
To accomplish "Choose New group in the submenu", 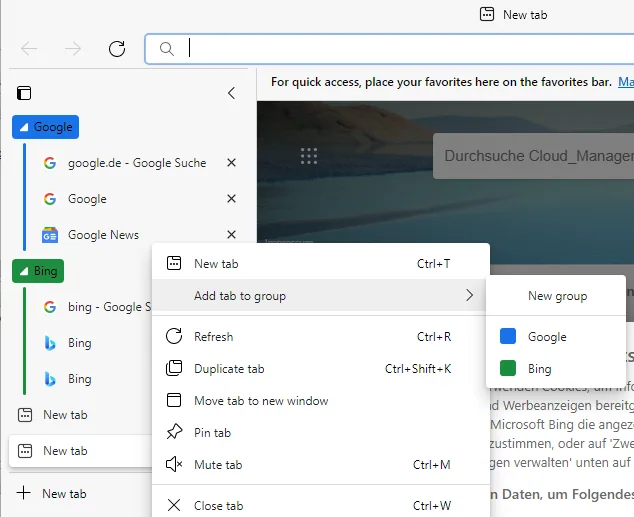I will coord(556,295).
